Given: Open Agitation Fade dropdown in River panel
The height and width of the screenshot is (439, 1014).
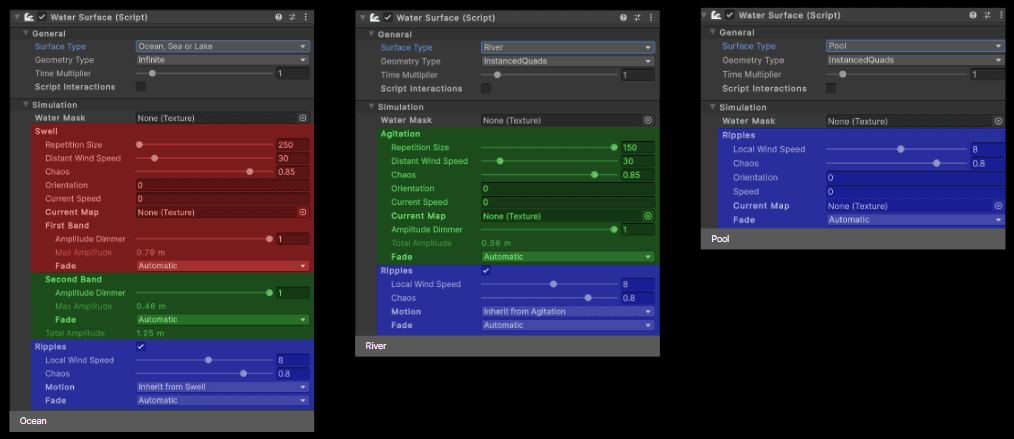Looking at the screenshot, I should click(x=568, y=257).
